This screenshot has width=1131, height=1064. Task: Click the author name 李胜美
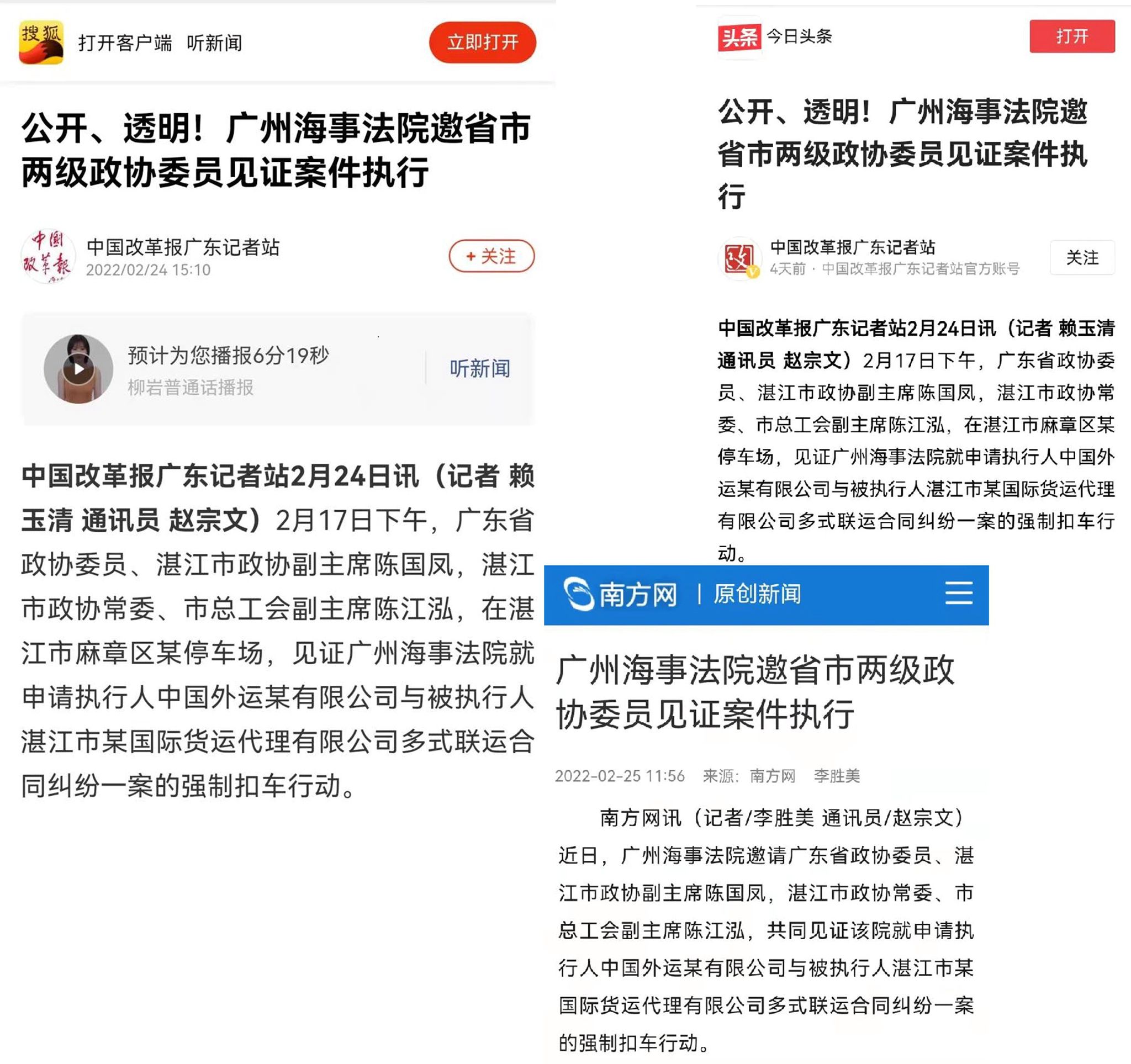(x=836, y=776)
